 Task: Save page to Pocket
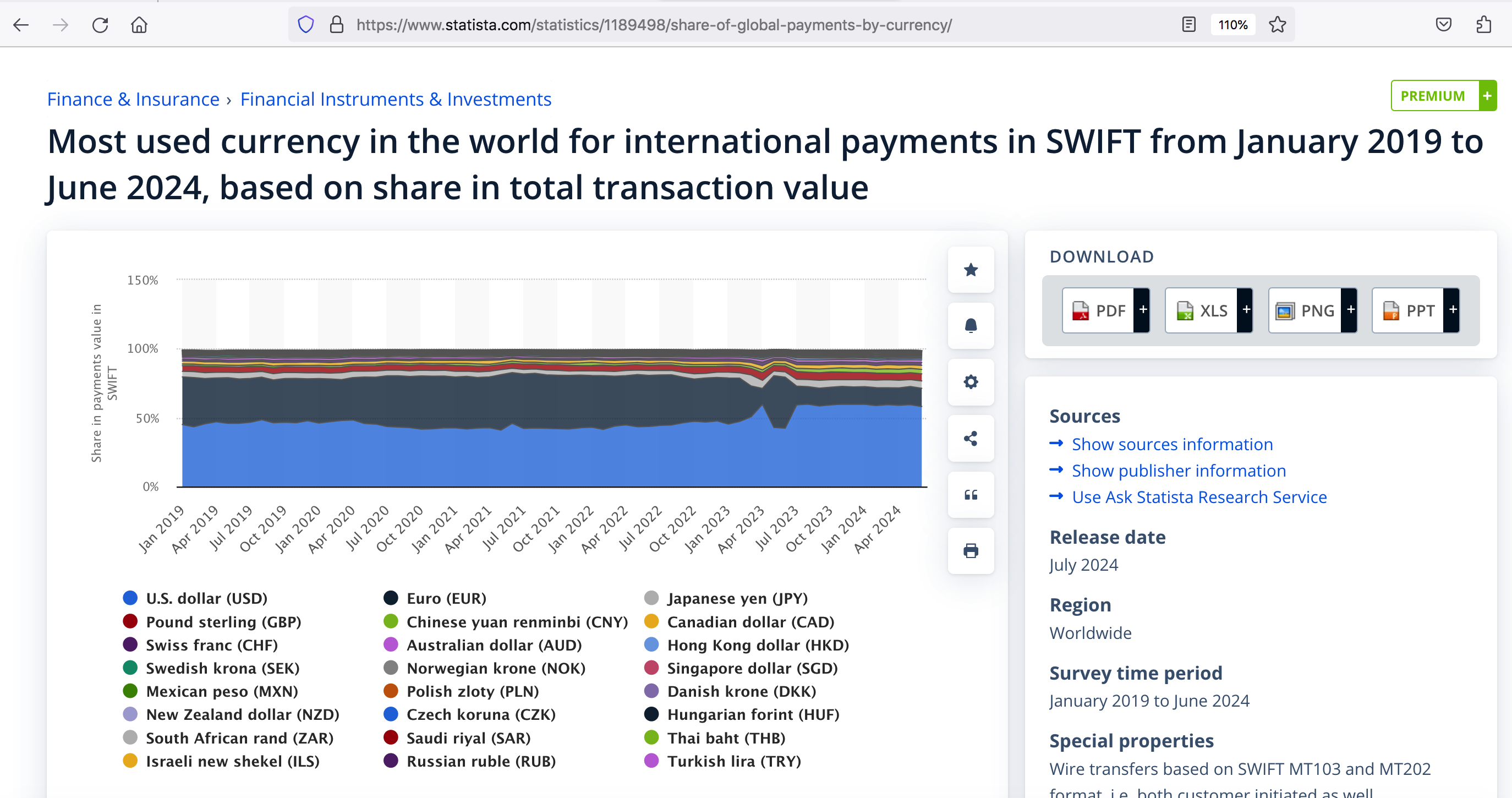click(x=1443, y=25)
